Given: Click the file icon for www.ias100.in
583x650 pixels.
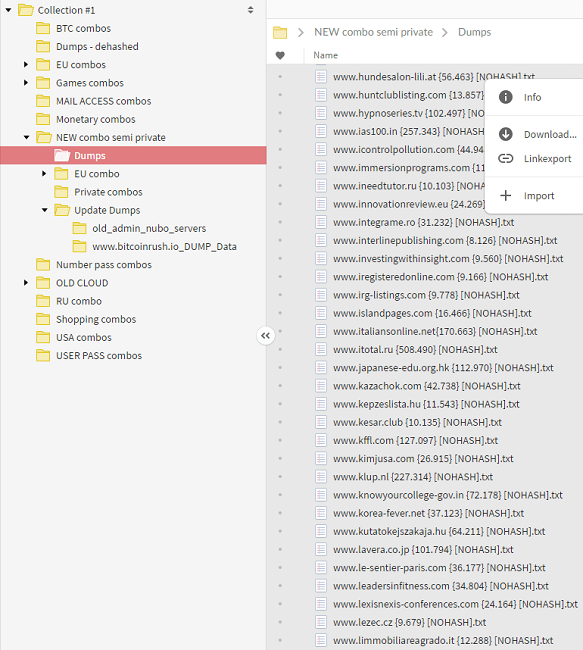Looking at the screenshot, I should 321,131.
